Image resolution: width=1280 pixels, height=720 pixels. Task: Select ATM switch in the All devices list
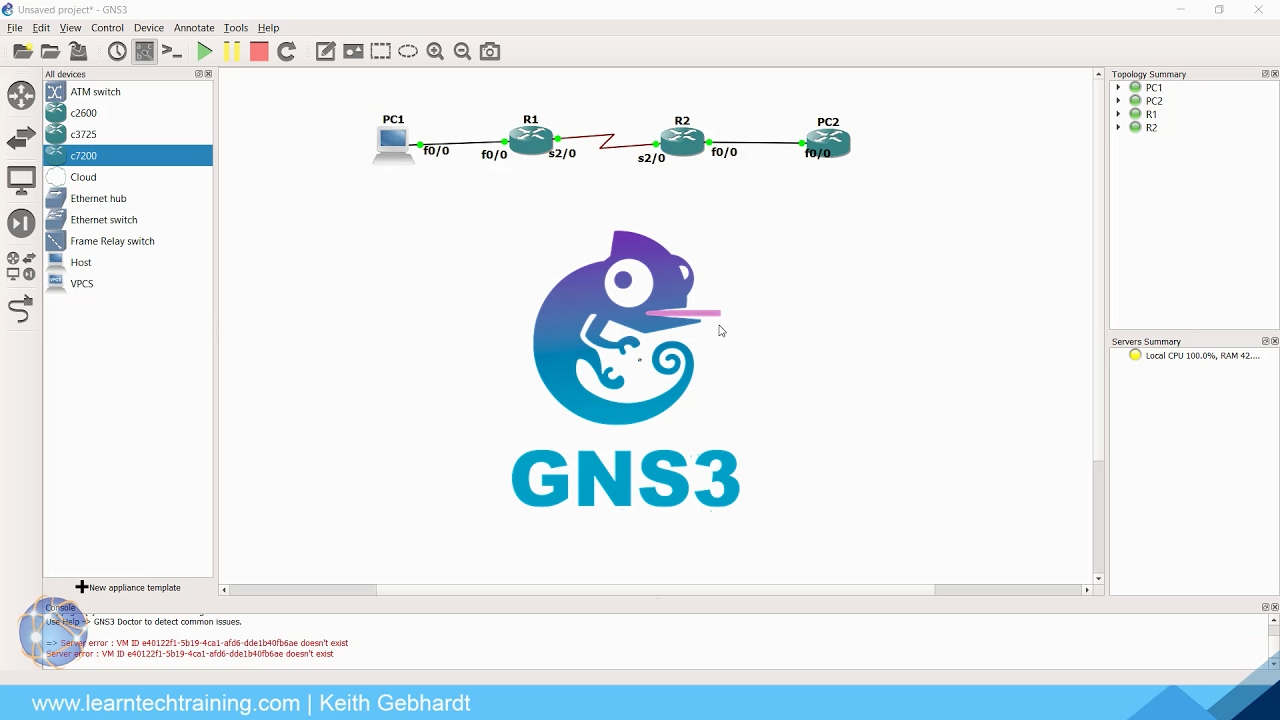click(x=128, y=92)
